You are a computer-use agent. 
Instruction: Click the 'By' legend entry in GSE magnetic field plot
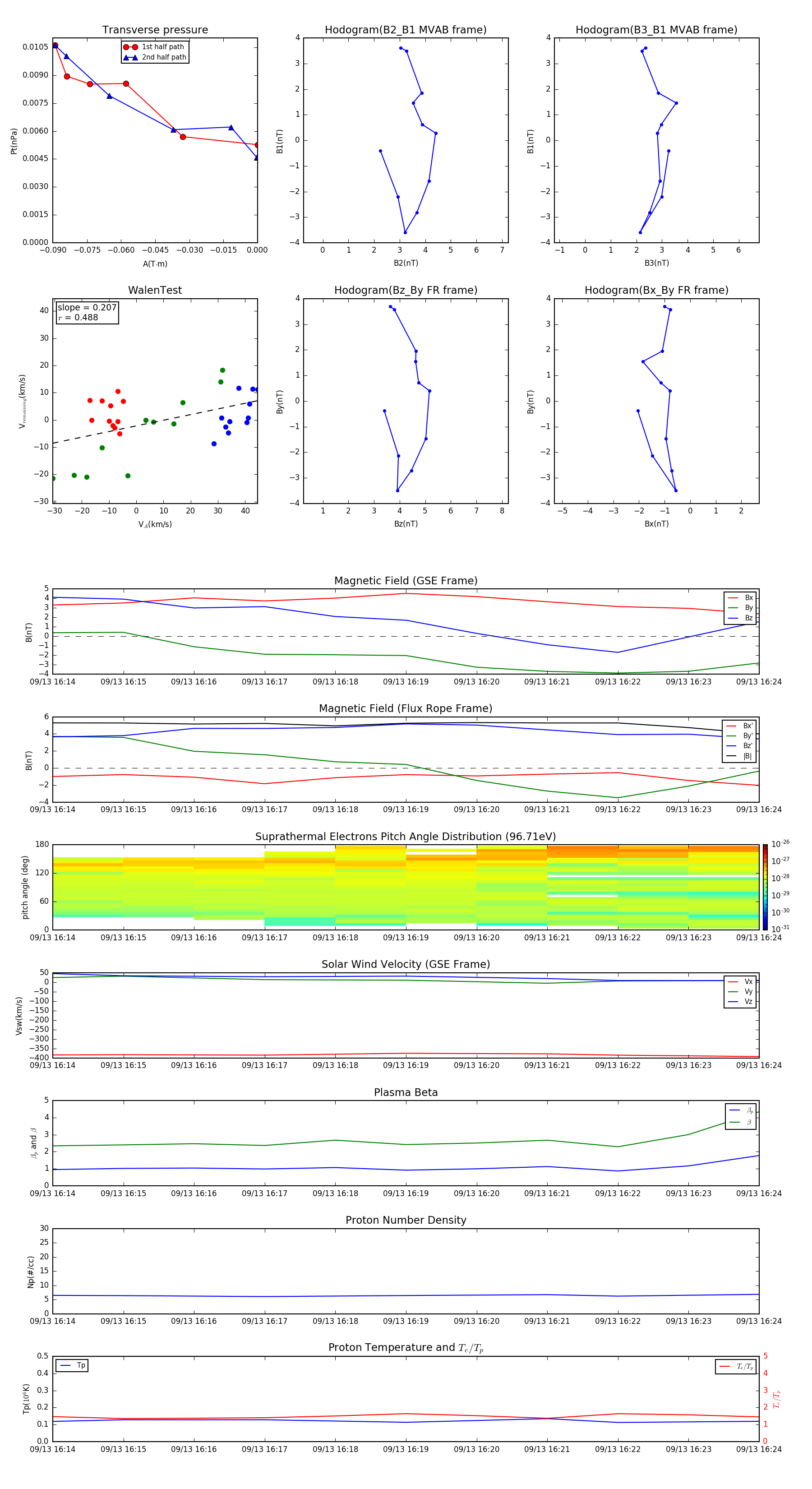coord(740,607)
